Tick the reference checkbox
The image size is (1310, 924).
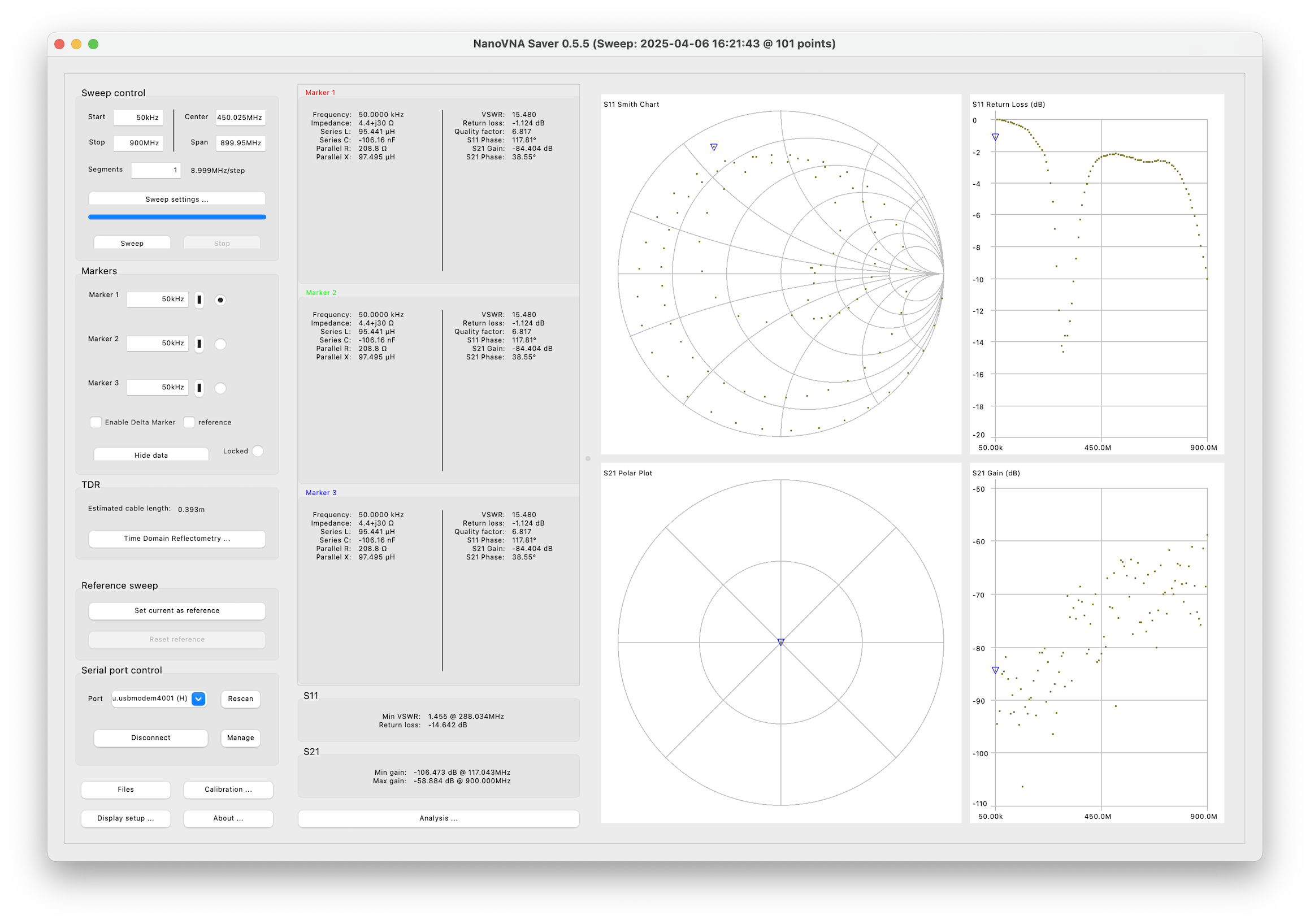pyautogui.click(x=189, y=422)
